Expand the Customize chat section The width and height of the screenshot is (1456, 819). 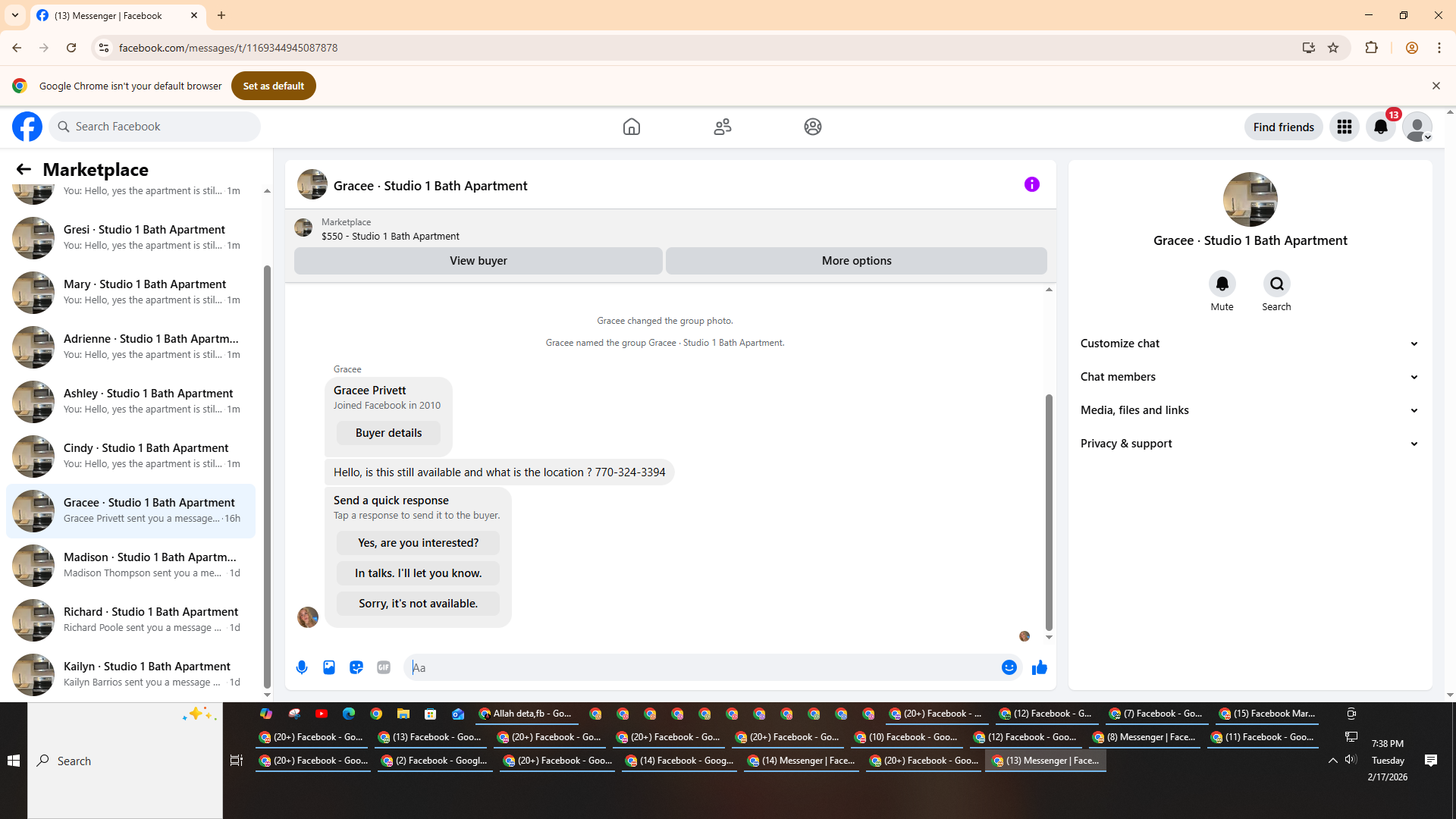click(1249, 344)
